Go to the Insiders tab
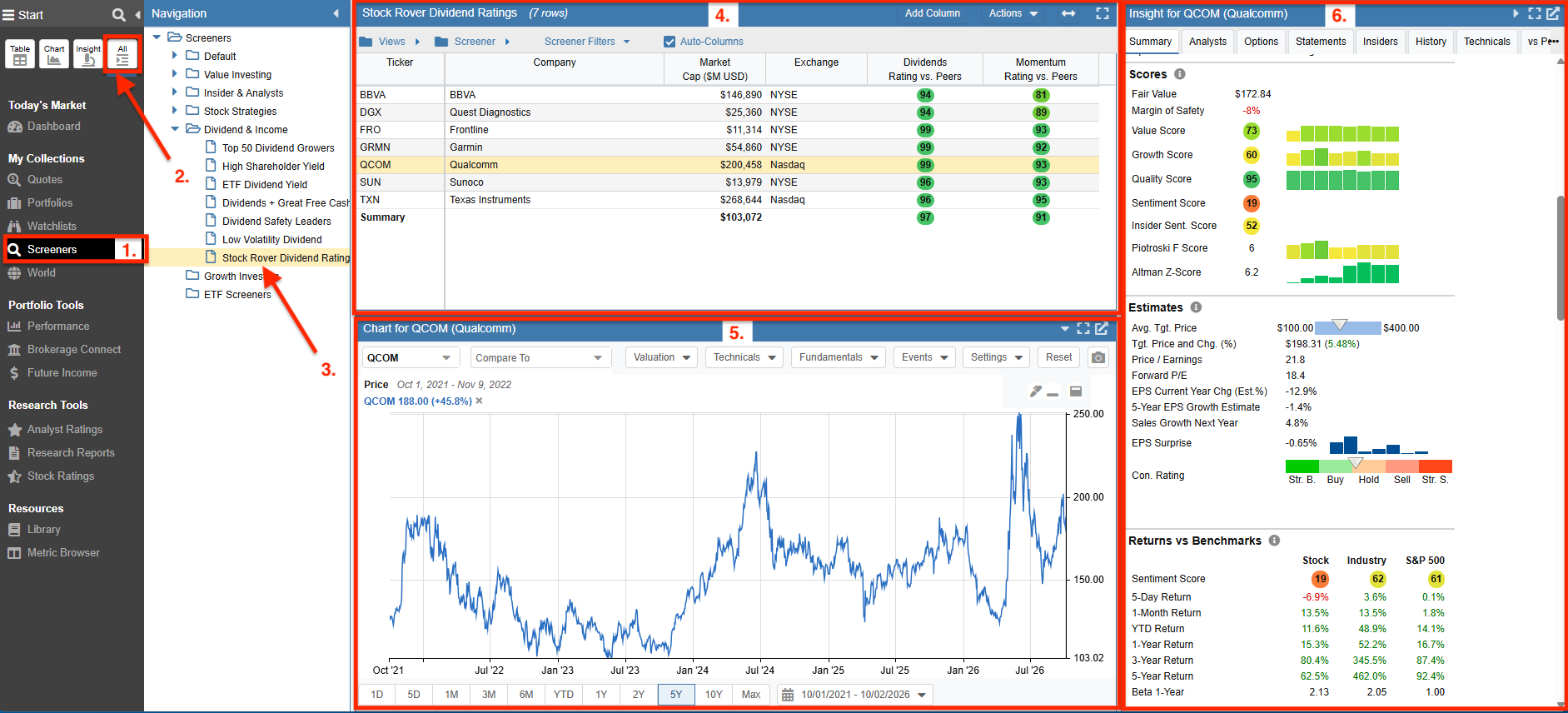This screenshot has height=713, width=1568. pos(1381,42)
